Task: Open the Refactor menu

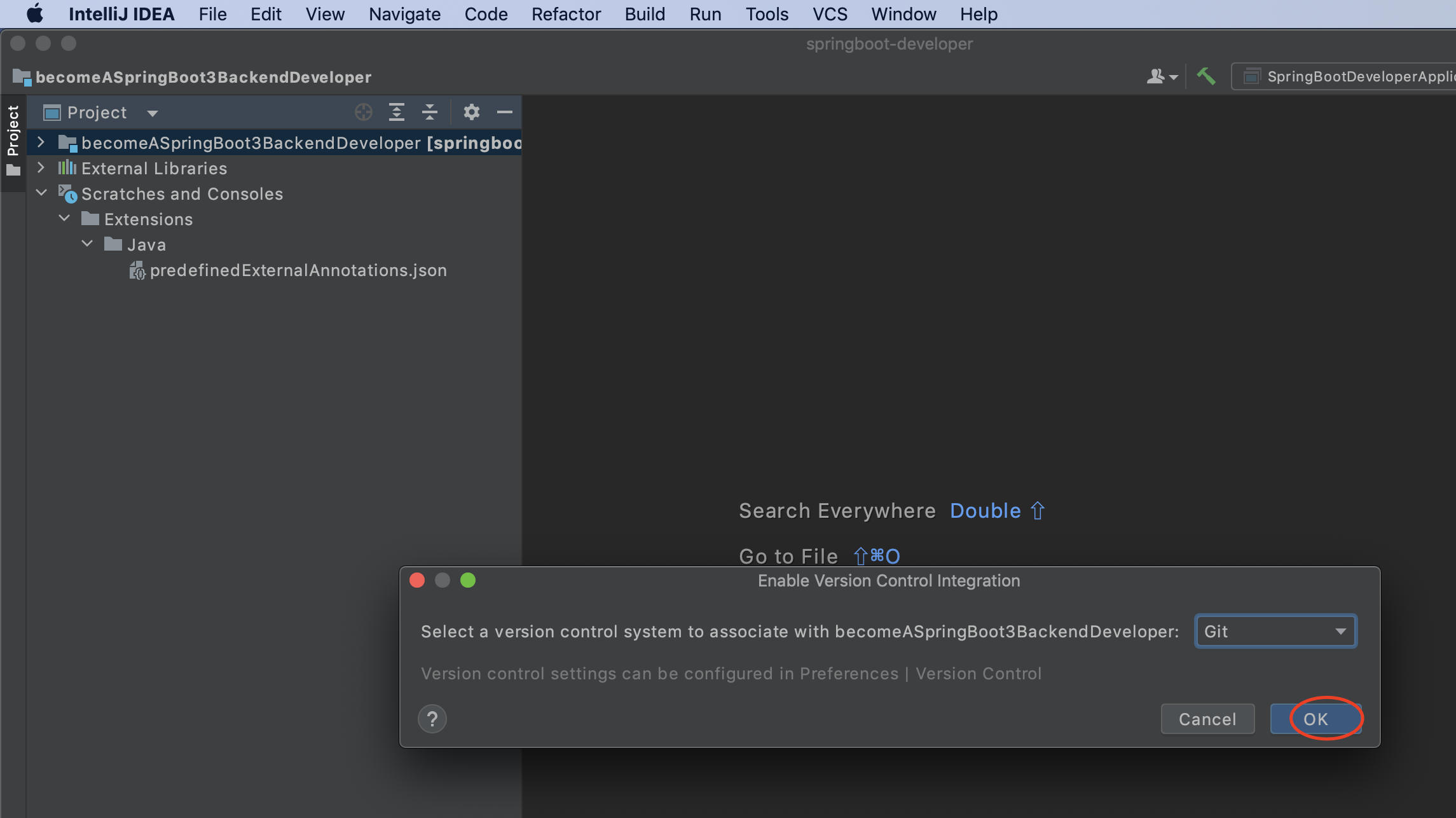Action: [566, 13]
